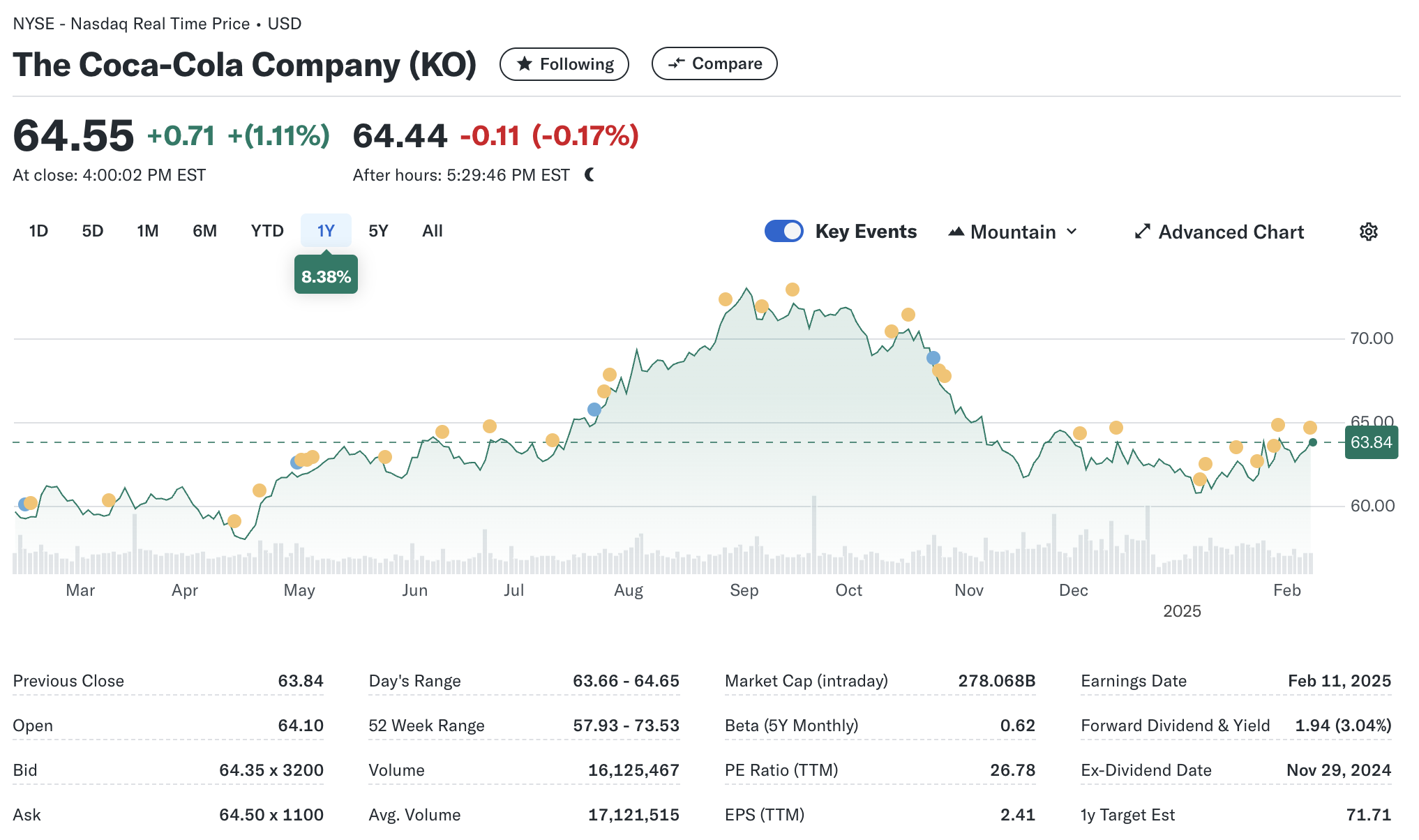Expand the Mountain chart type dropdown chevron

[x=1072, y=232]
